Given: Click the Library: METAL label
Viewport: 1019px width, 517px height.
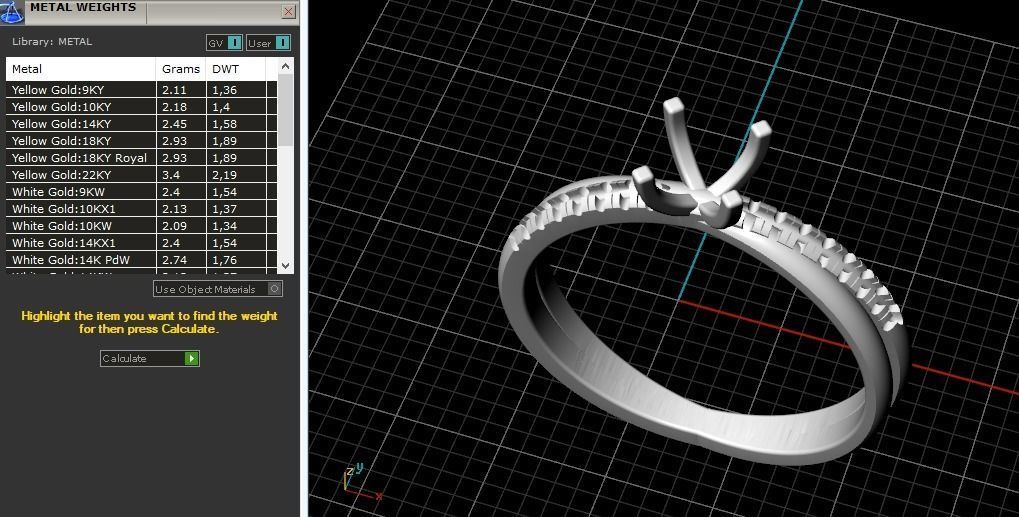Looking at the screenshot, I should coord(52,42).
